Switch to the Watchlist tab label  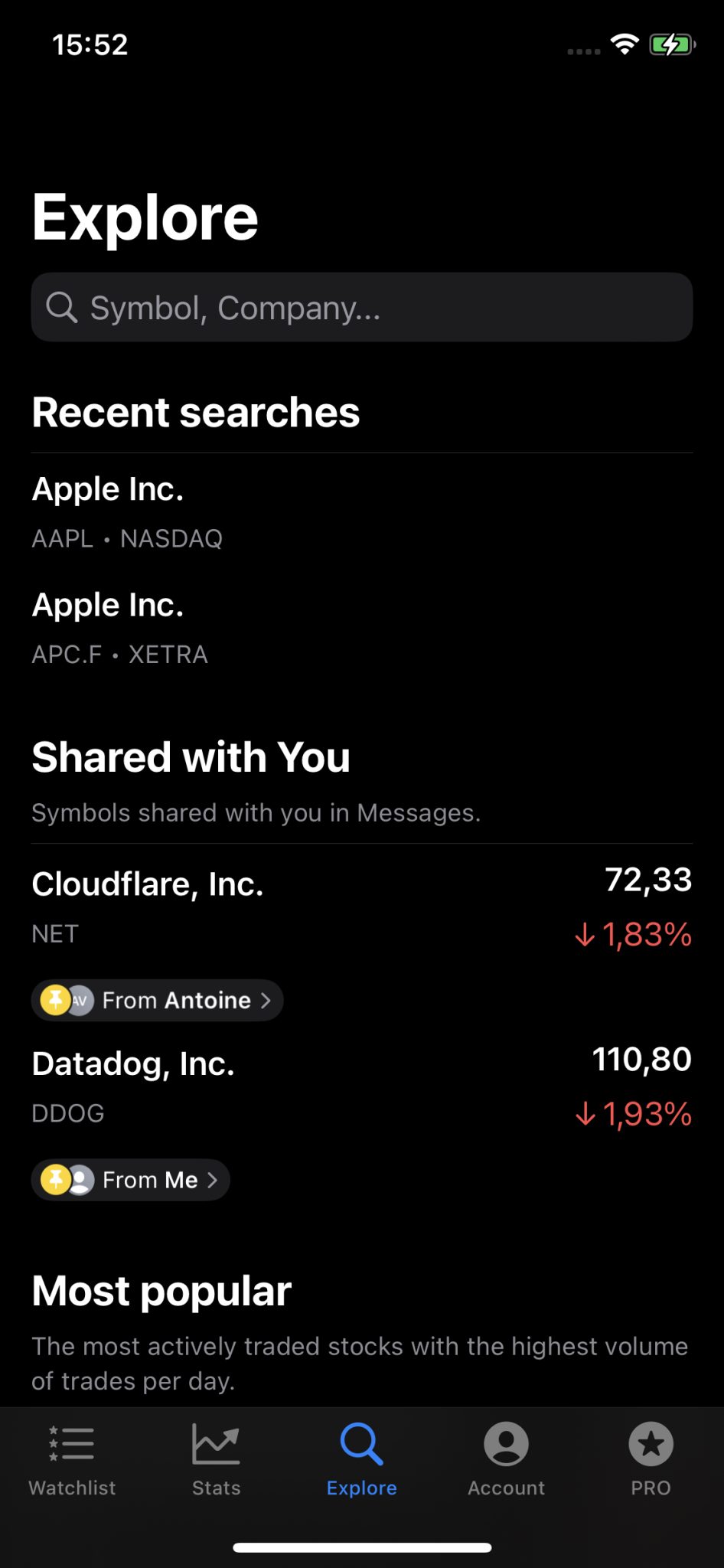(x=72, y=1488)
